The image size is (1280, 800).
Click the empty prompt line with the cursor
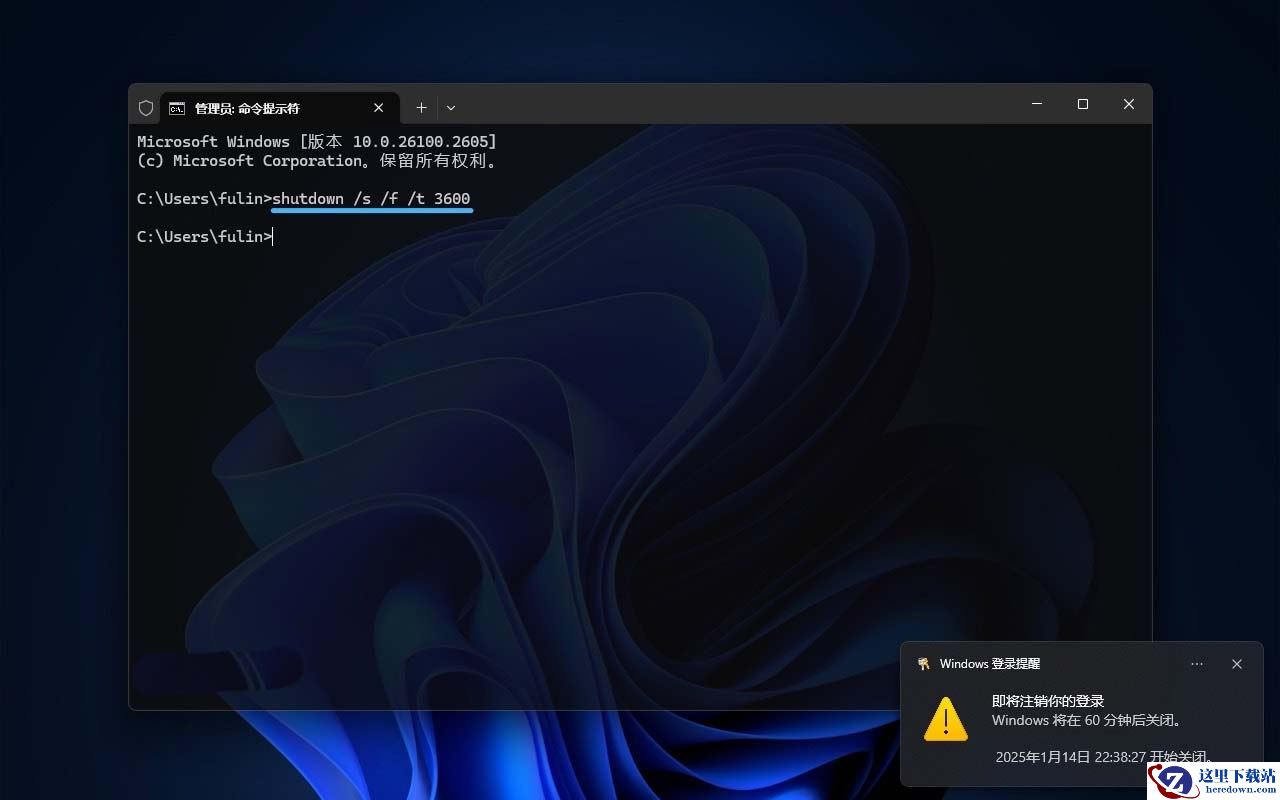pos(205,237)
